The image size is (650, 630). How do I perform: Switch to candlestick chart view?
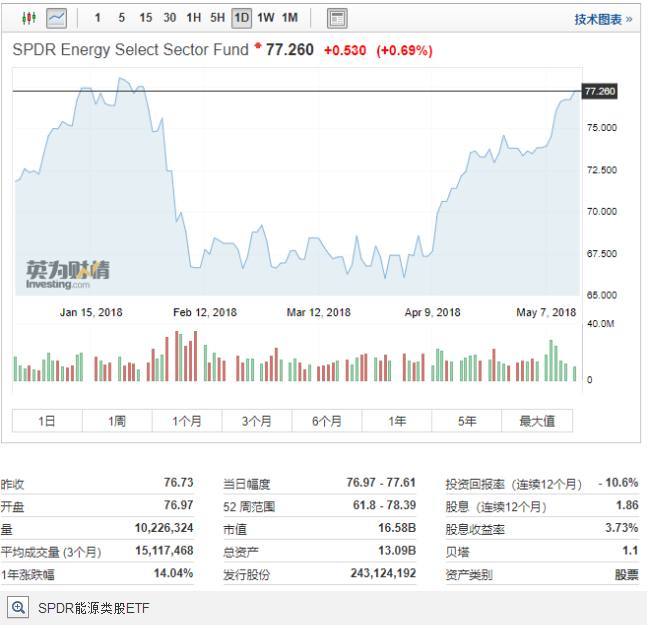29,18
